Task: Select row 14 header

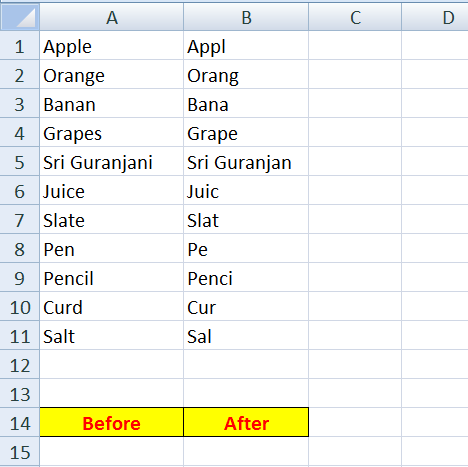Action: tap(20, 422)
